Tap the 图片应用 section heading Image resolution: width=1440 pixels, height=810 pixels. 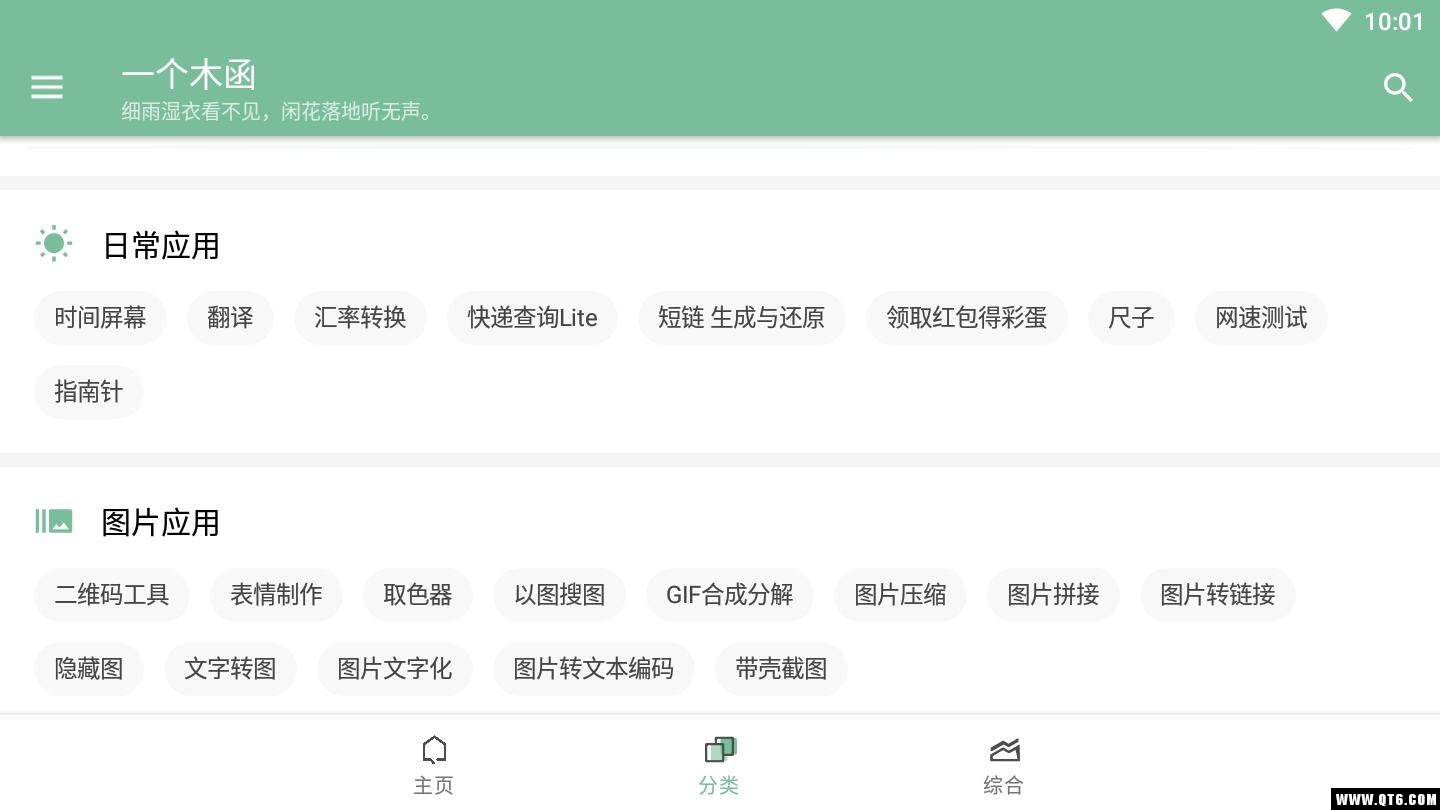point(161,522)
